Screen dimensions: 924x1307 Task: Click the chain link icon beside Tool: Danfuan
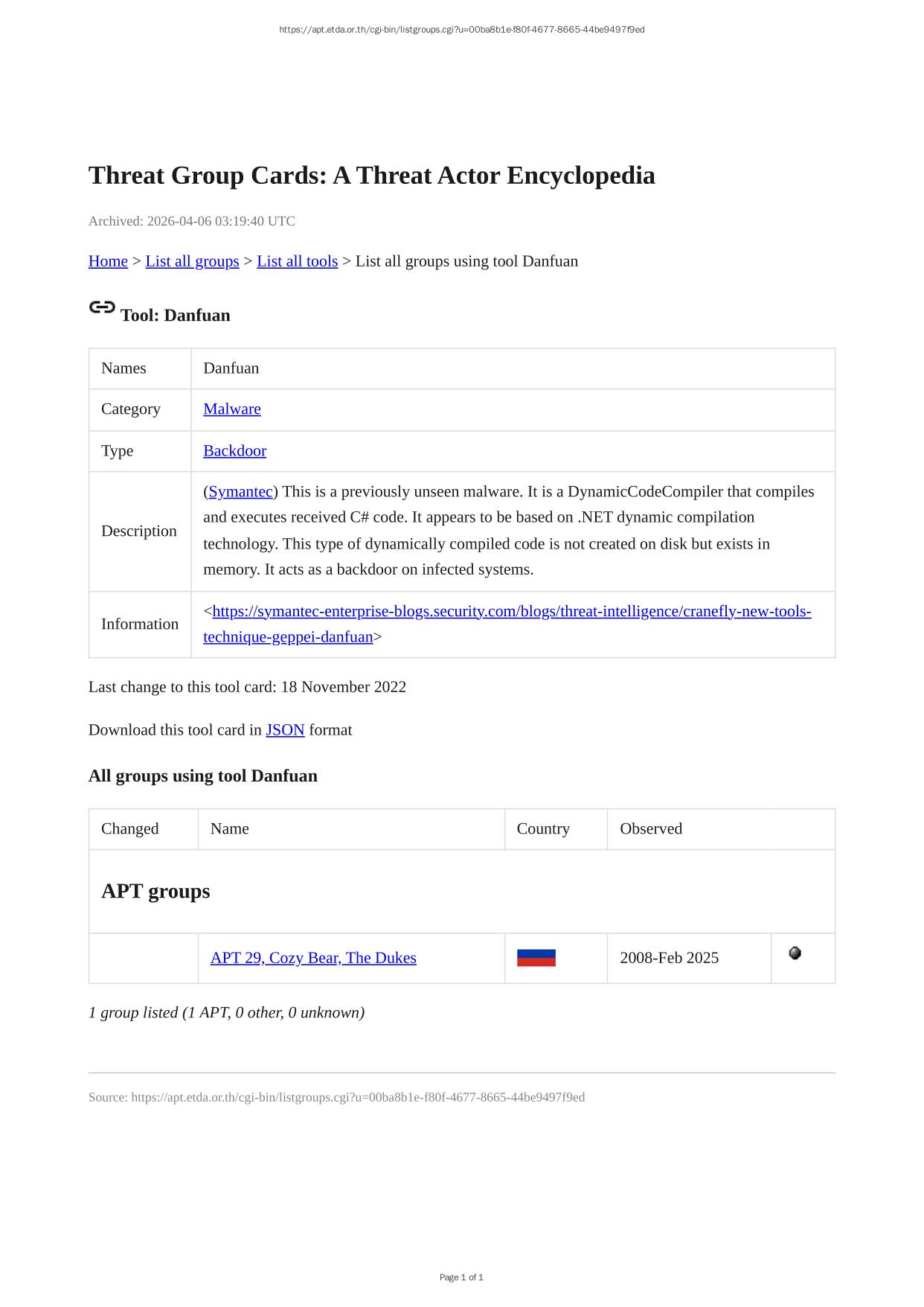tap(102, 307)
